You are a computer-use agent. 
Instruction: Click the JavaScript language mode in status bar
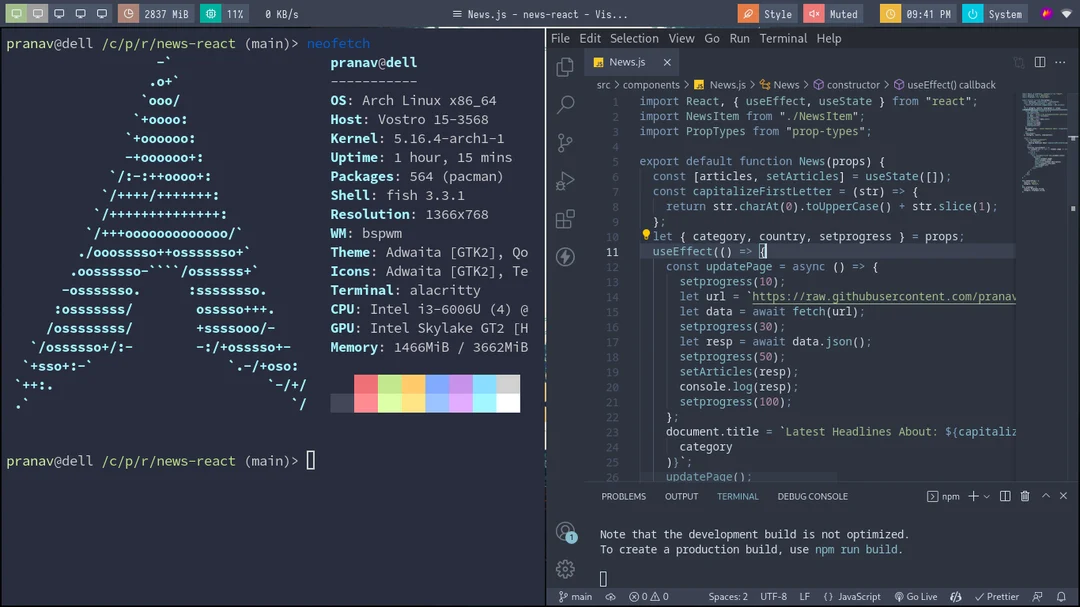(852, 596)
